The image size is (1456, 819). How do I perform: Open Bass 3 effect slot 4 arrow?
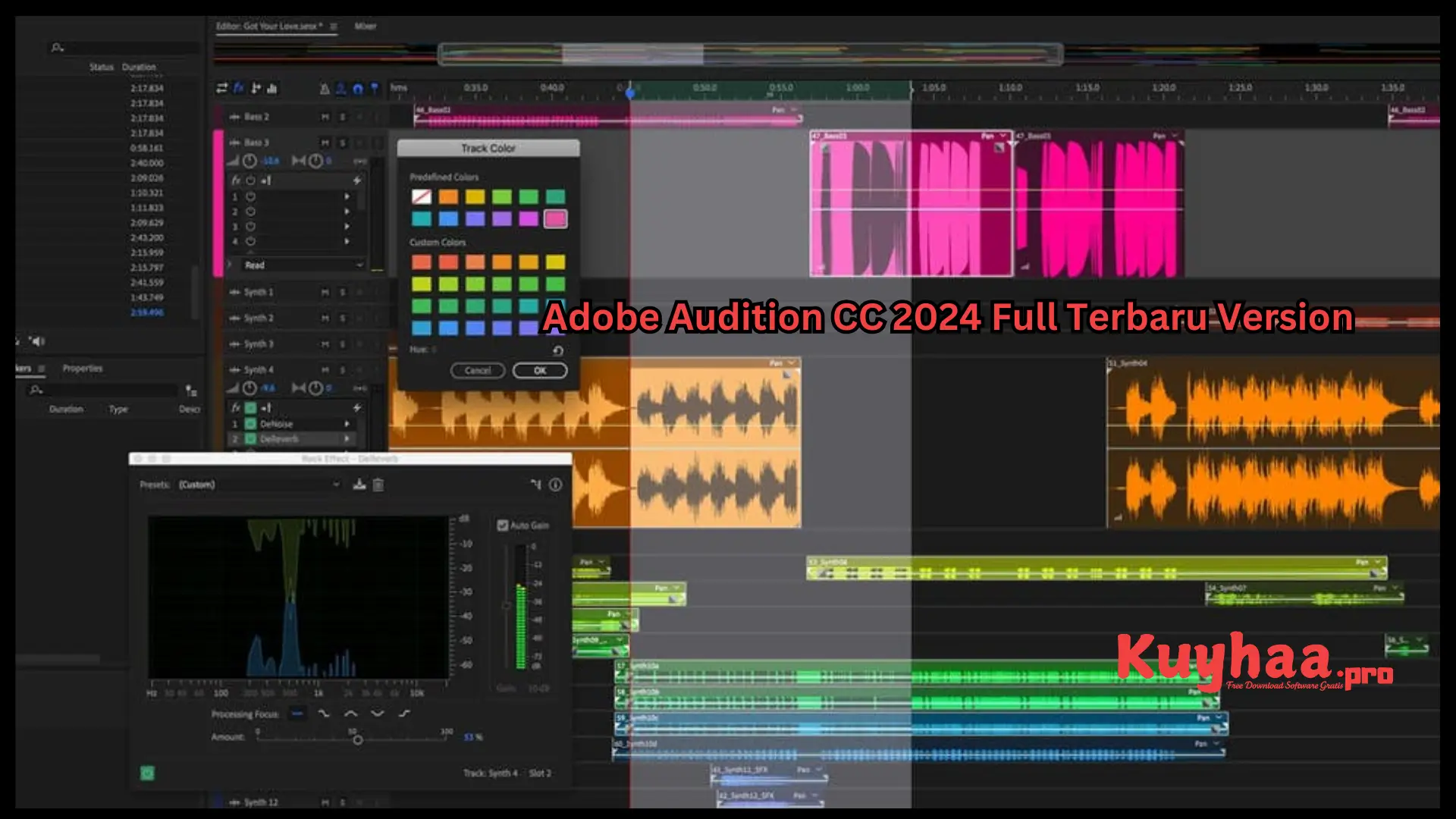[347, 242]
